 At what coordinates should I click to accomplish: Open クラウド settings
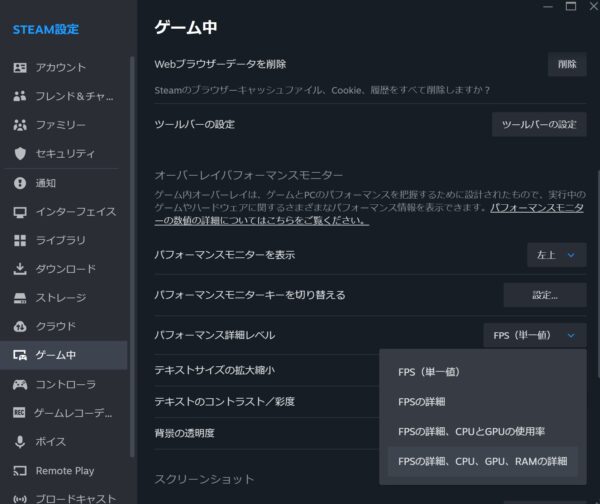(64, 326)
